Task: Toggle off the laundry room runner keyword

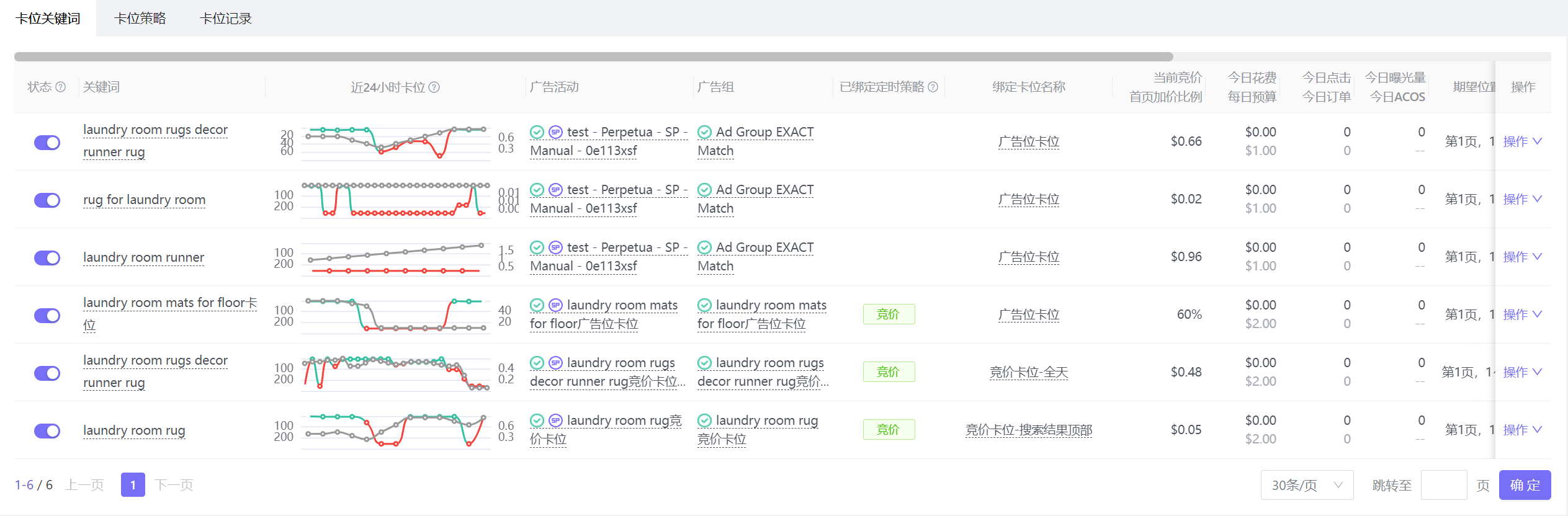Action: point(47,257)
